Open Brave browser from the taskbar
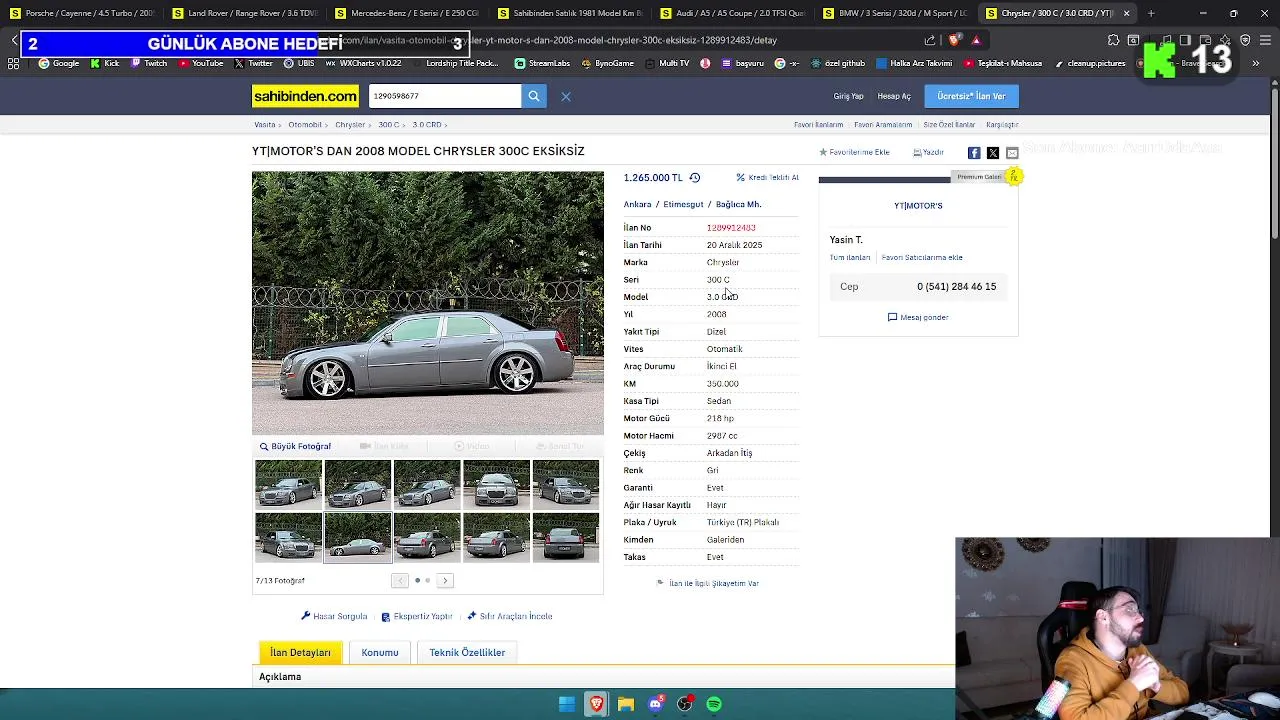The height and width of the screenshot is (720, 1280). 596,704
